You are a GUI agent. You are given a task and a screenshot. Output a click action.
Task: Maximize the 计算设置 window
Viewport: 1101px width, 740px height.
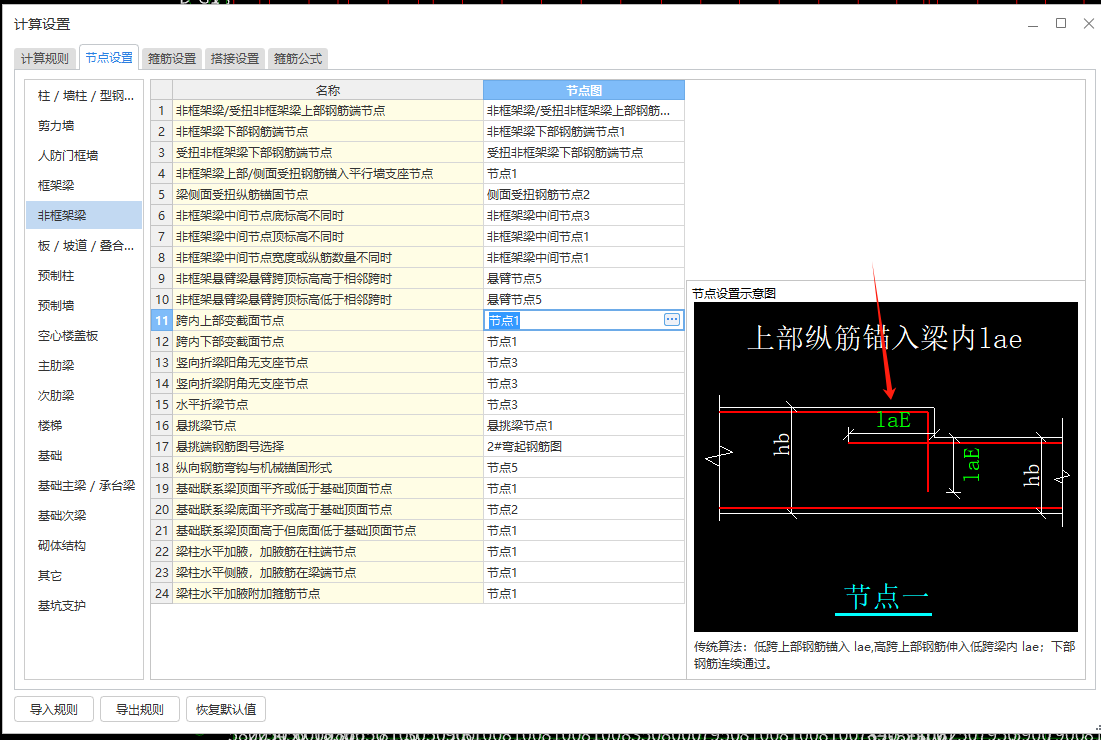[1061, 23]
